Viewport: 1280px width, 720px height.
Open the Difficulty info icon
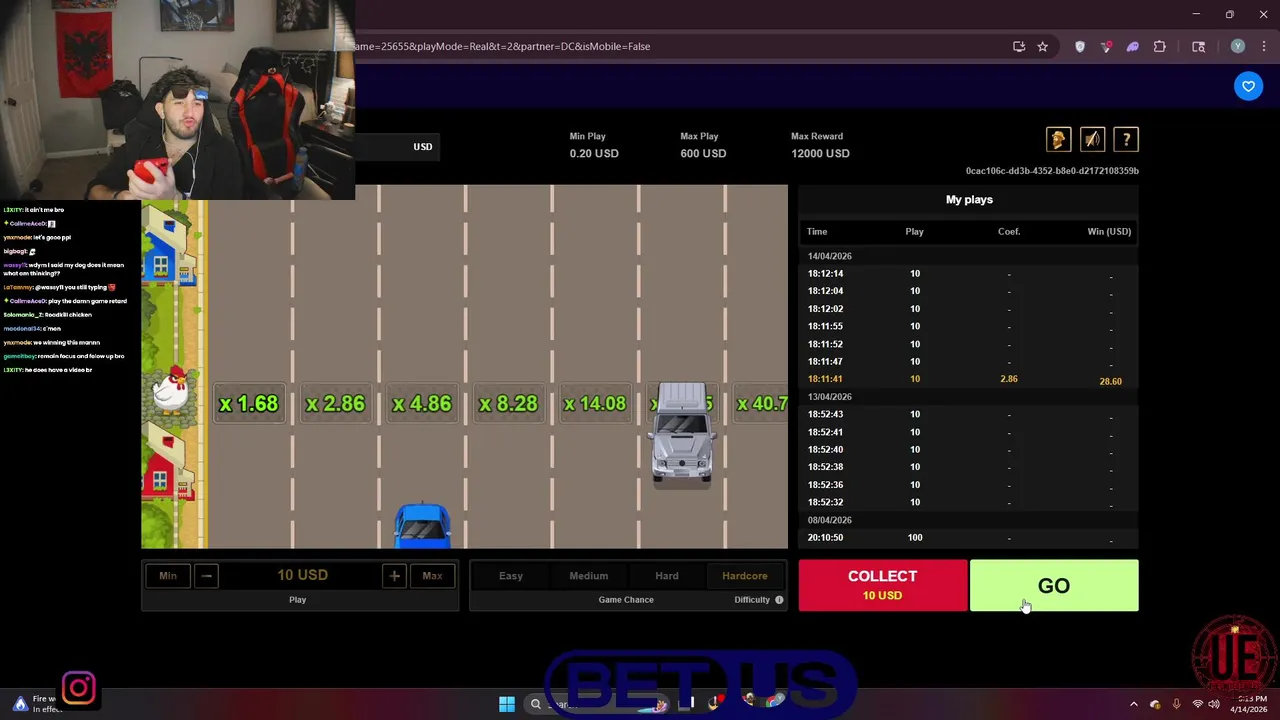[x=779, y=600]
